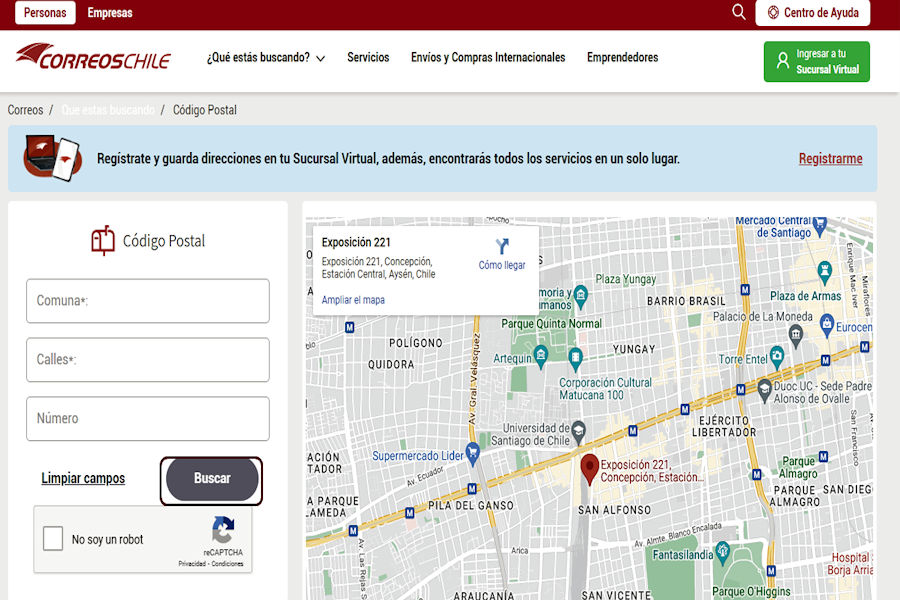
Task: Click the Registrarme link
Action: 831,159
